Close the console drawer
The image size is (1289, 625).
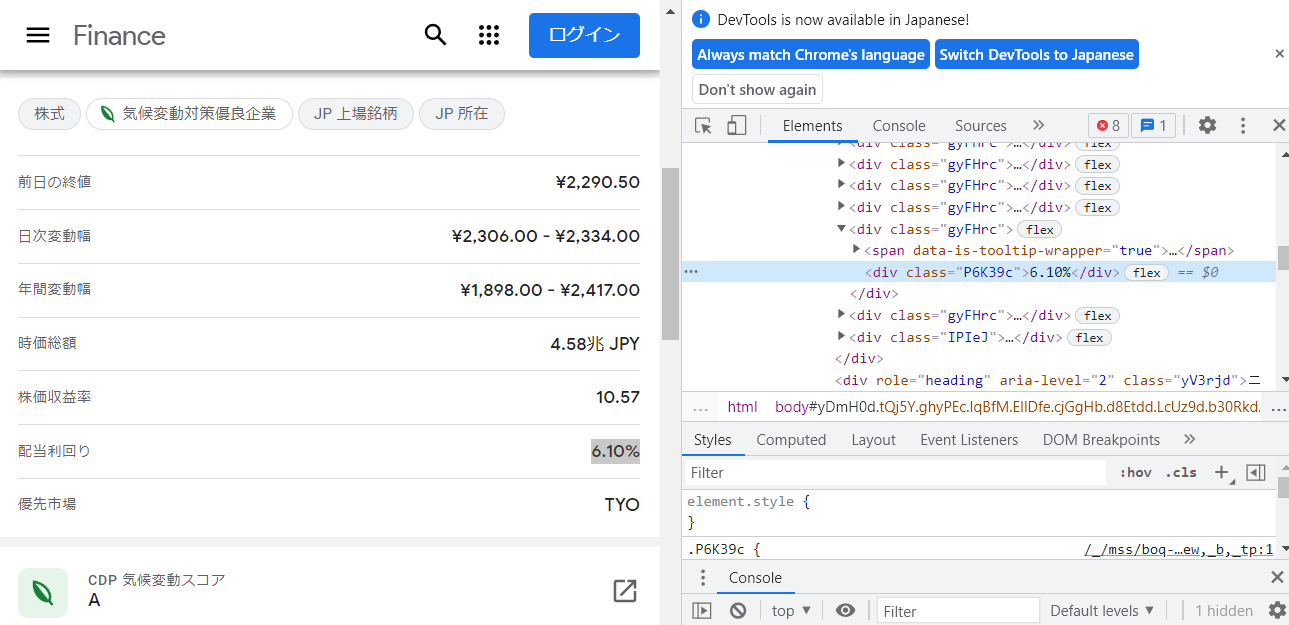[1277, 577]
